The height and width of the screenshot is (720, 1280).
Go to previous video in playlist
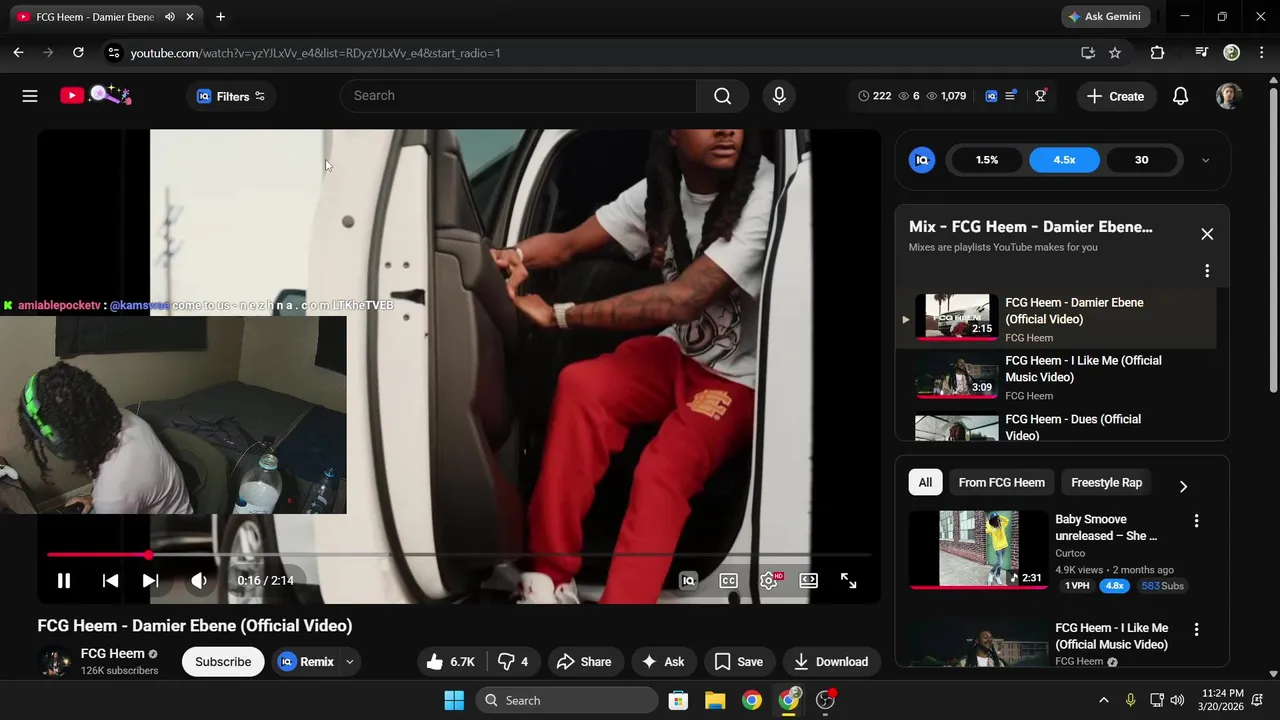(110, 581)
